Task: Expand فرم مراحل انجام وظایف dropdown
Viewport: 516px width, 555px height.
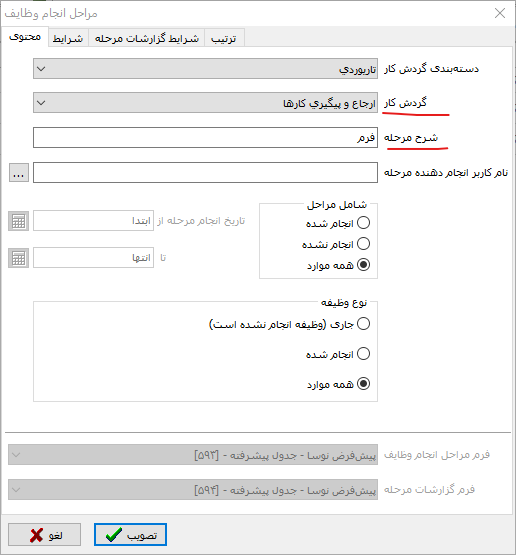Action: click(x=16, y=455)
